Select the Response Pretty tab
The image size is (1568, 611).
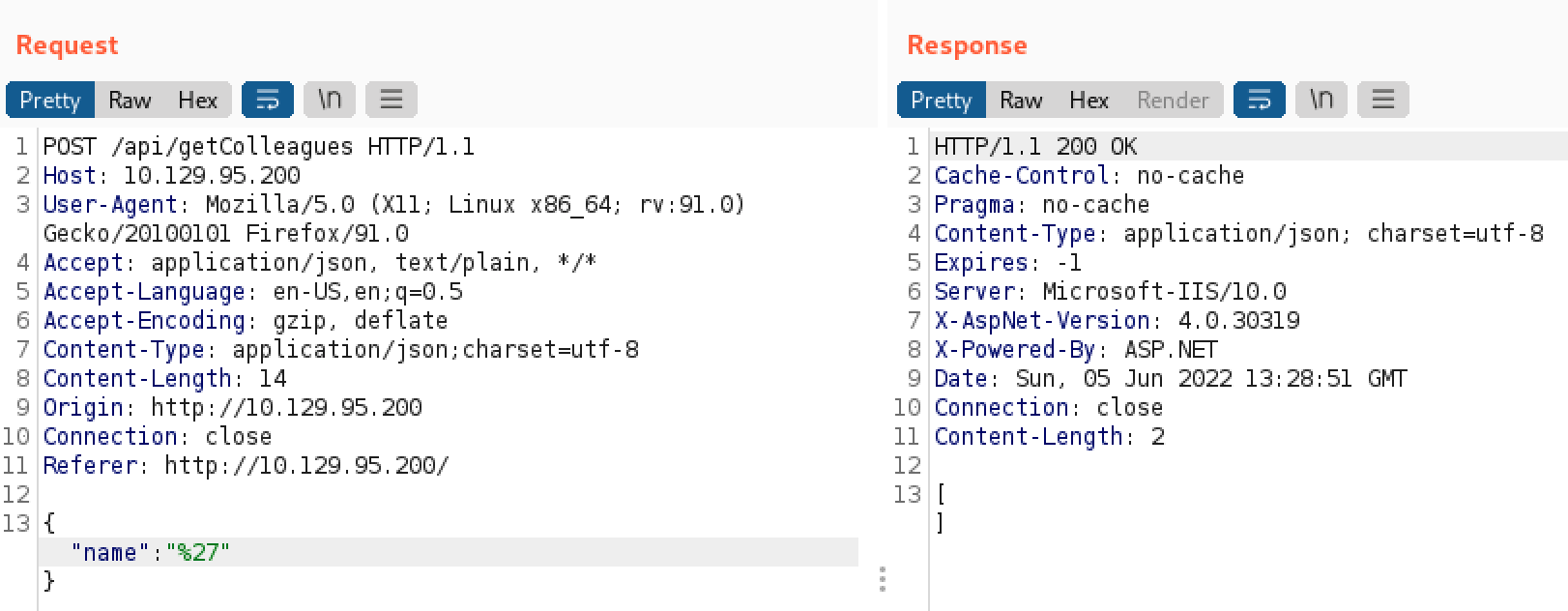[942, 100]
